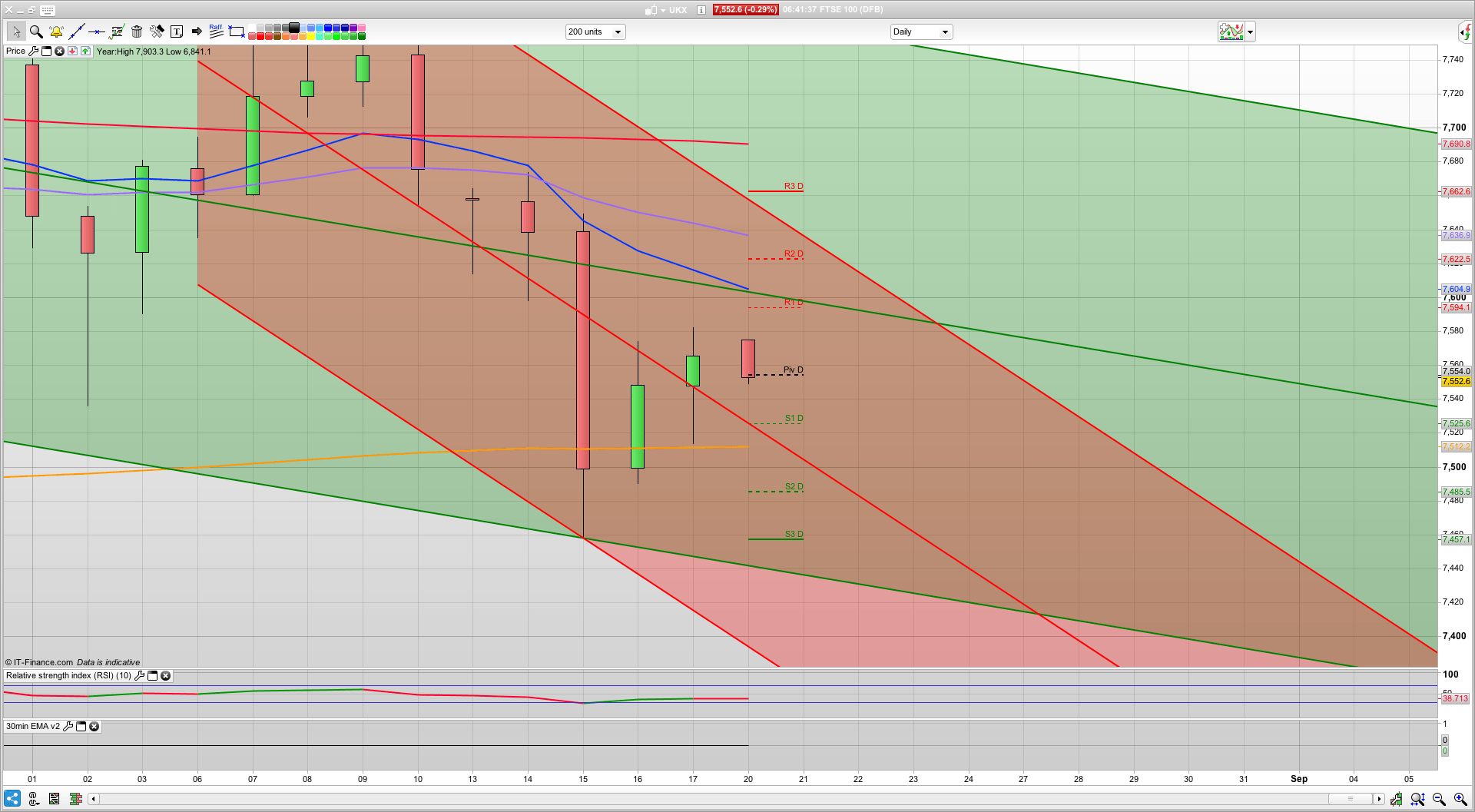Viewport: 1475px width, 812px height.
Task: Click the 7,552.6 (-0.29%) price badge
Action: click(x=745, y=10)
